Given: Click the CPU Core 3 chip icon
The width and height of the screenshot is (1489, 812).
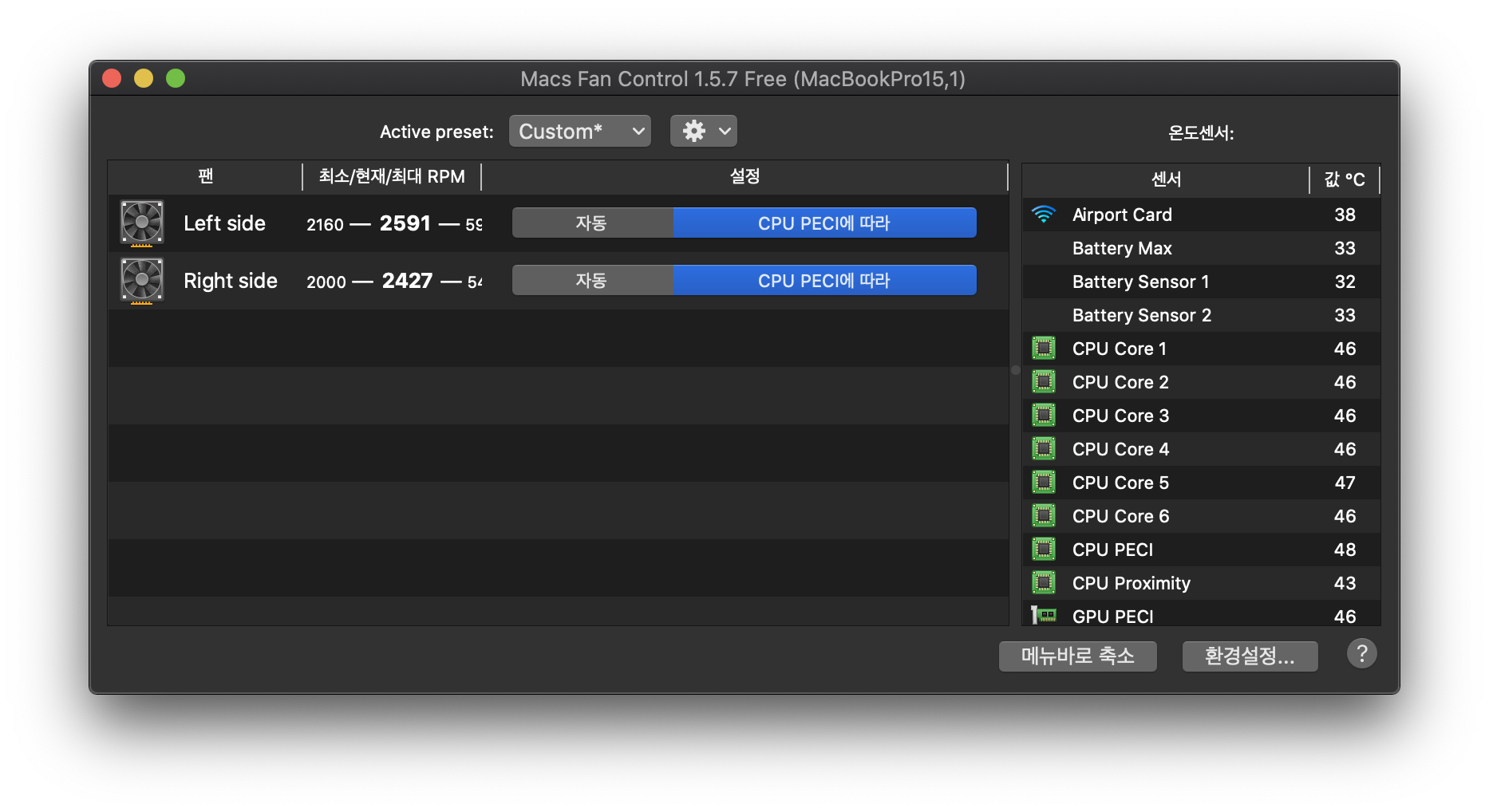Looking at the screenshot, I should coord(1044,416).
